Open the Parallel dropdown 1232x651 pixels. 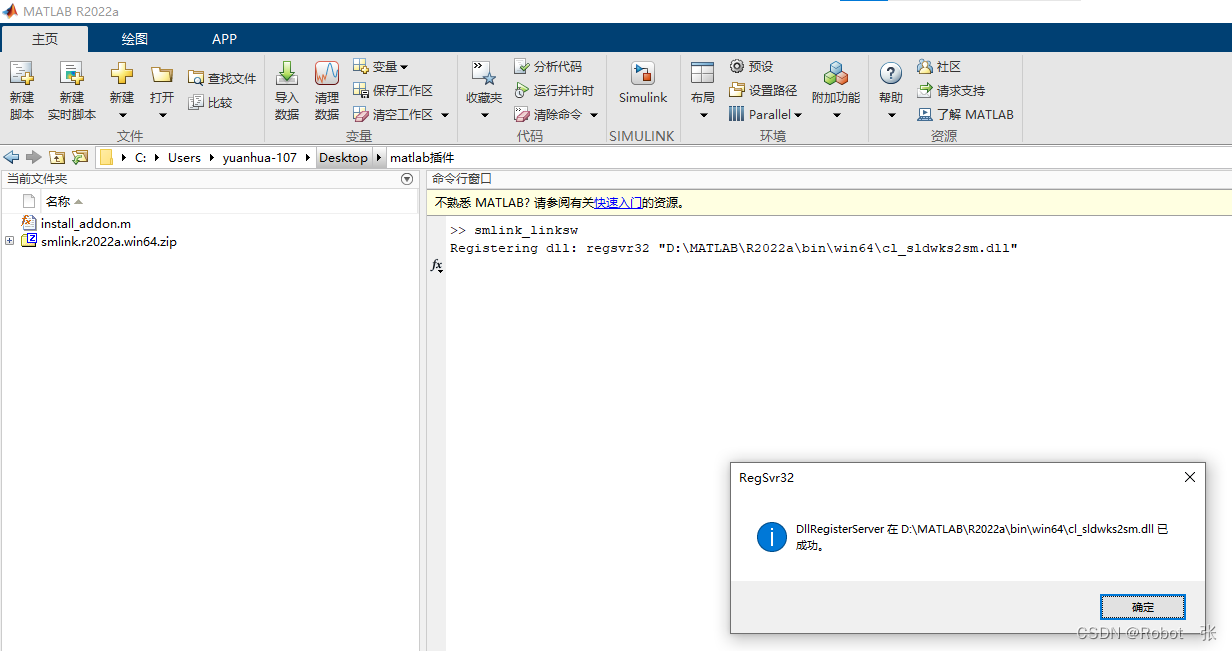[x=766, y=115]
